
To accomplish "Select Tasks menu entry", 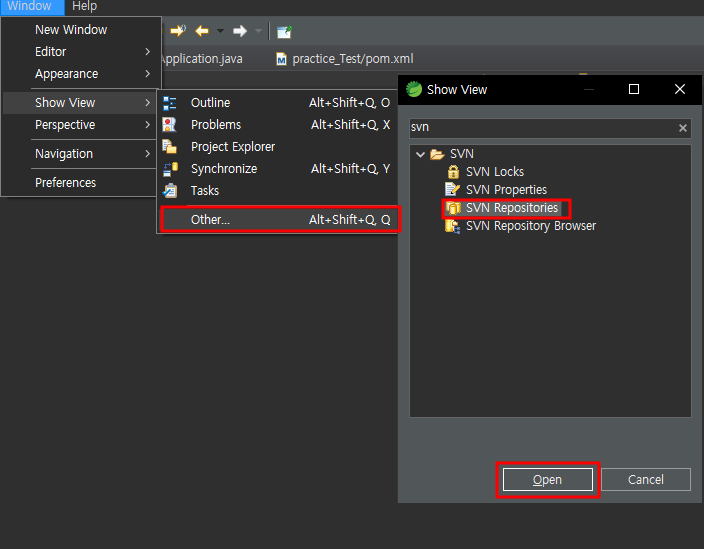I will pos(277,191).
